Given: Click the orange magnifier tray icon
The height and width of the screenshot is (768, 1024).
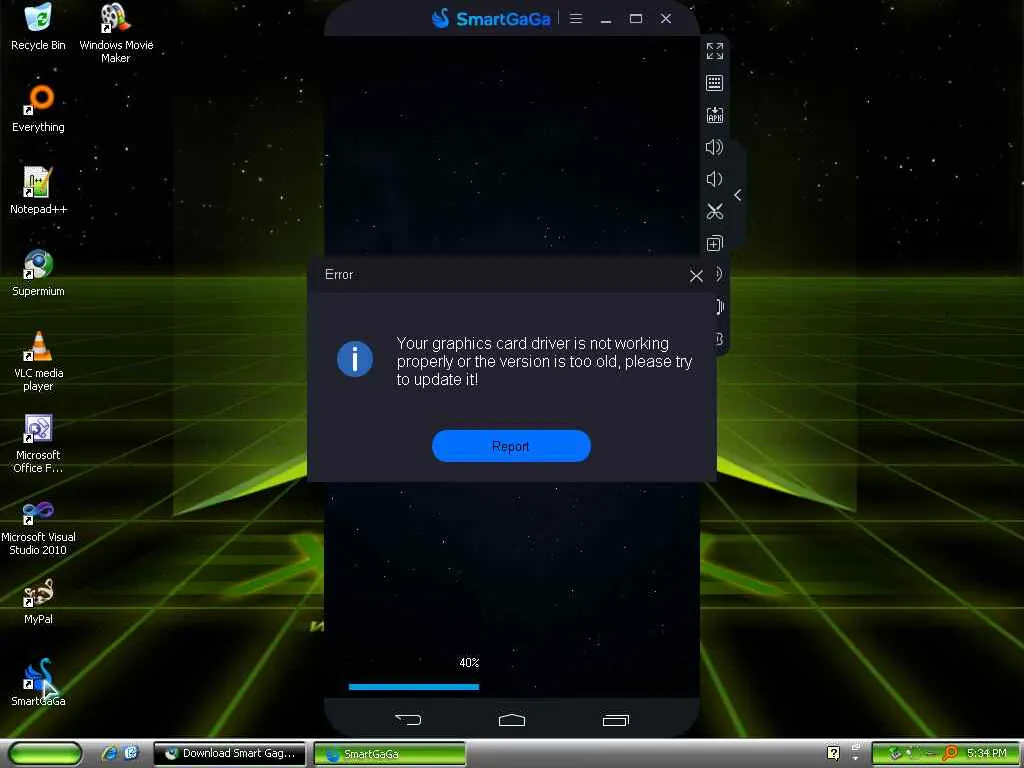Looking at the screenshot, I should point(951,753).
